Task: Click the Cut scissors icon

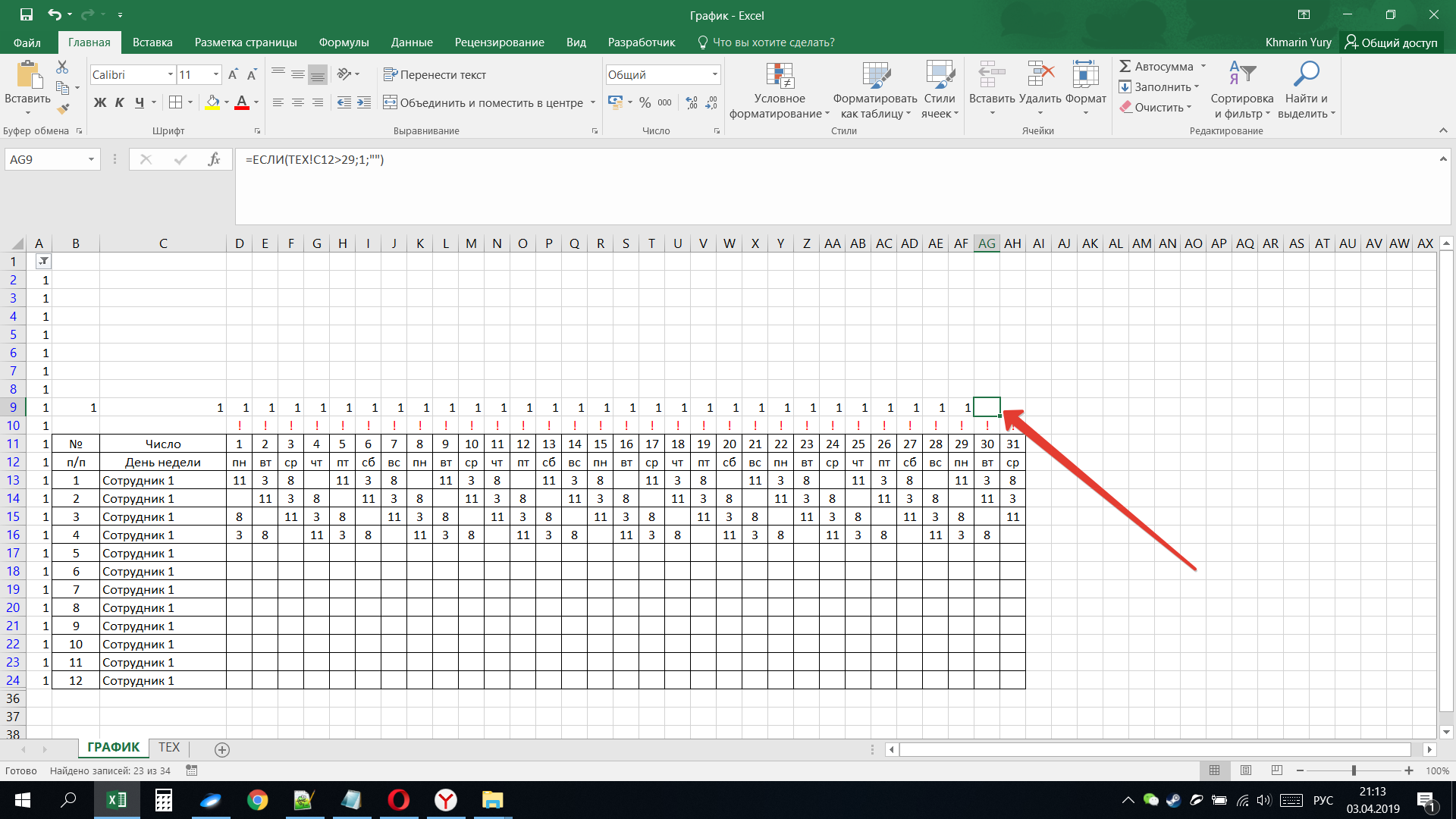Action: point(62,67)
